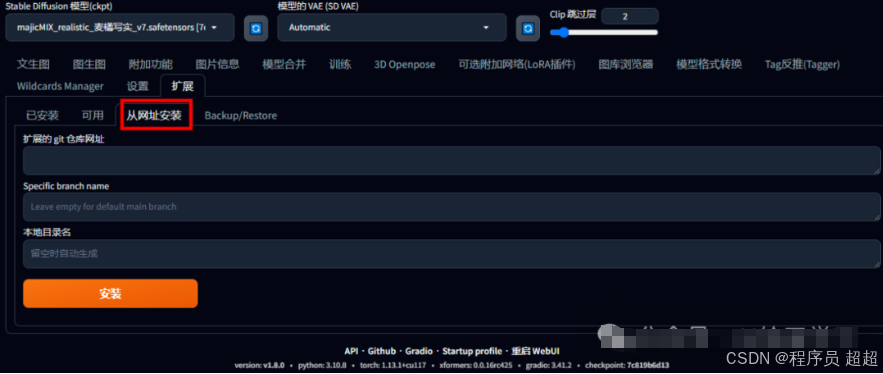This screenshot has width=883, height=374.
Task: Refresh the SD VAE model list
Action: (x=528, y=28)
